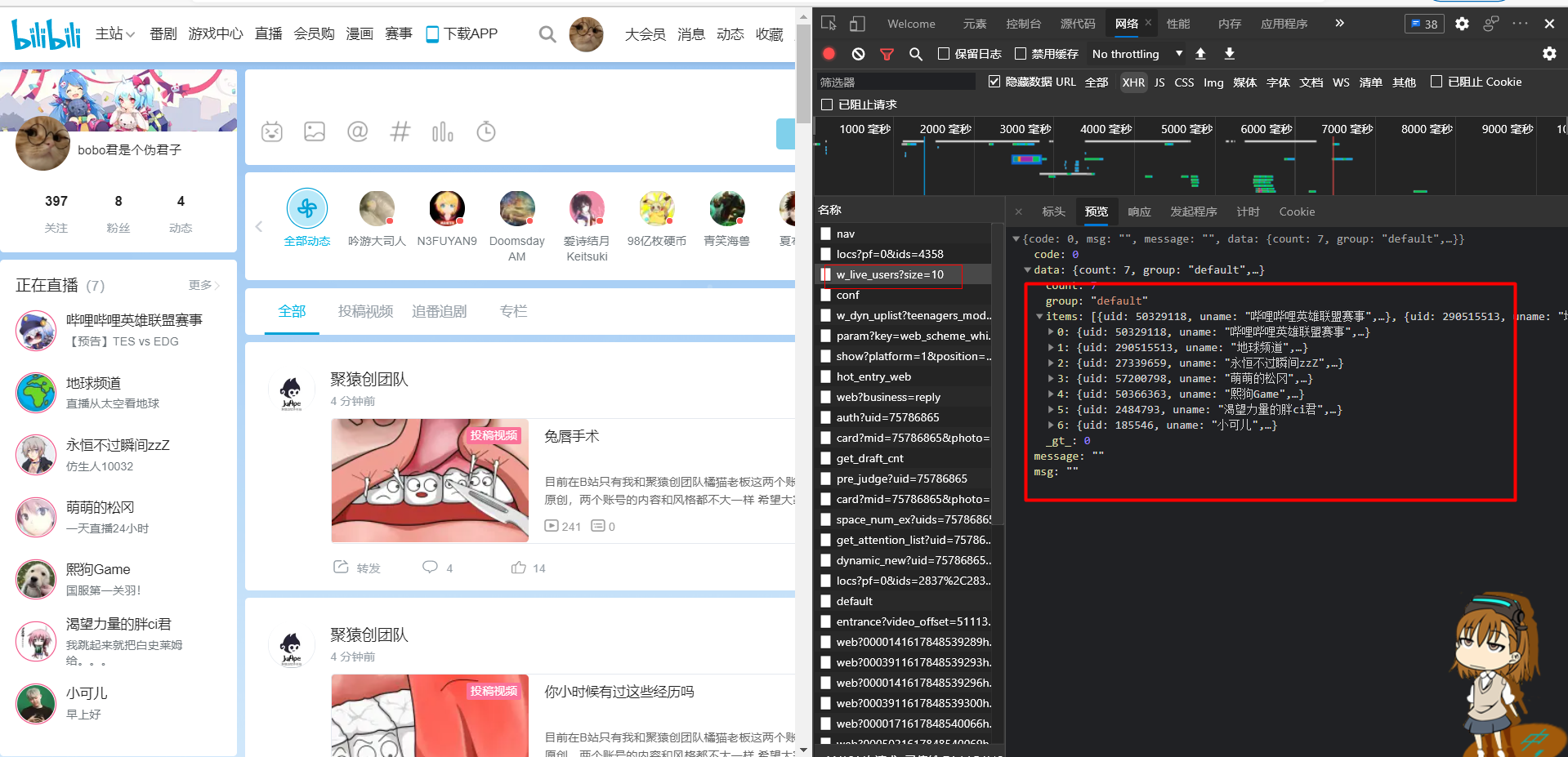Open the 响应 tab in request details
This screenshot has width=1568, height=757.
click(x=1139, y=212)
